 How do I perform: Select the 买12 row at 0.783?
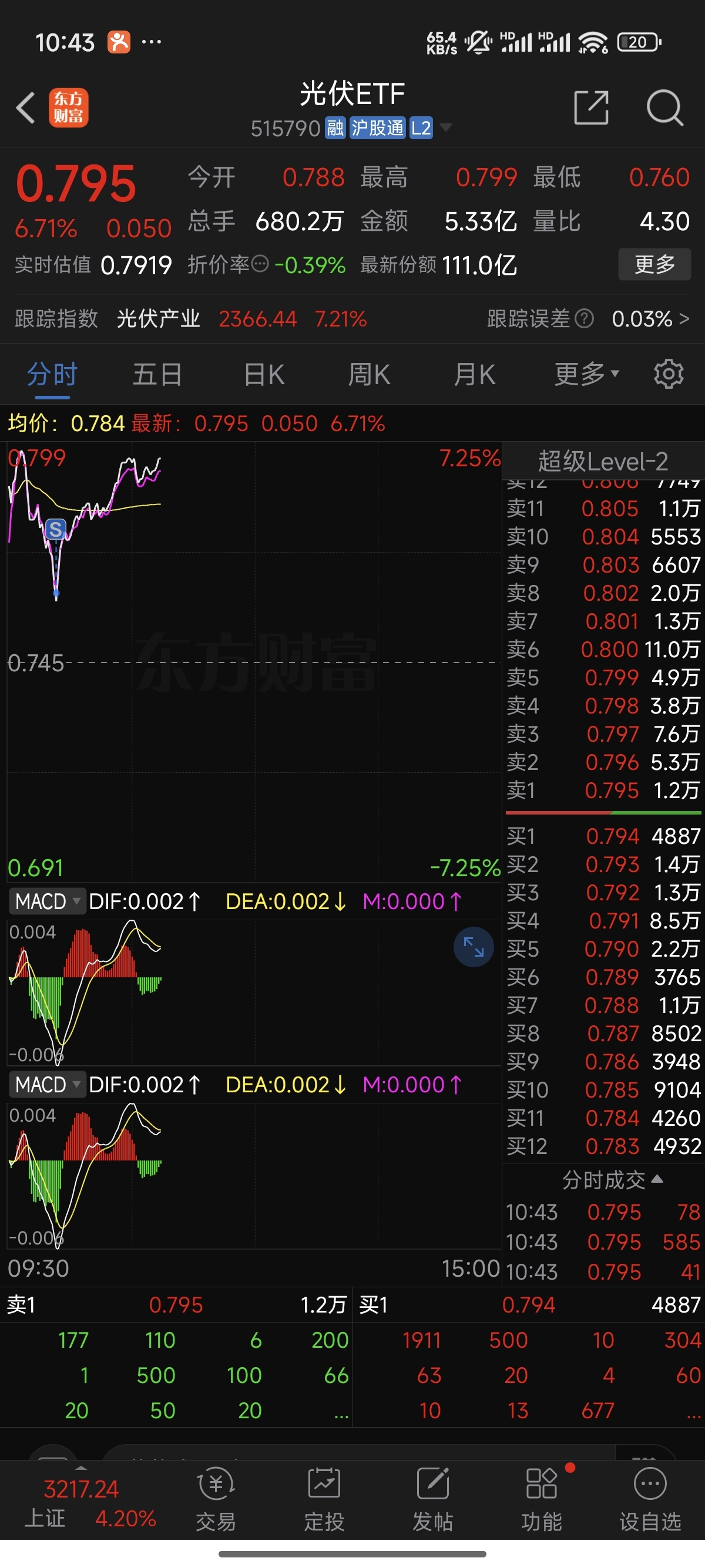(x=603, y=1146)
